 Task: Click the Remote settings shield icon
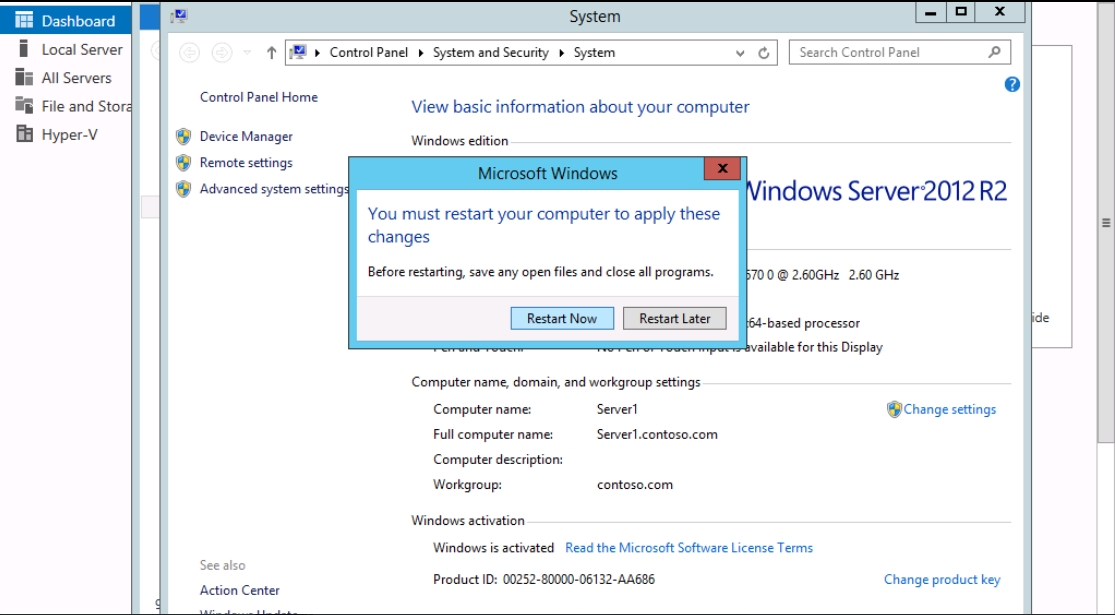[x=183, y=163]
